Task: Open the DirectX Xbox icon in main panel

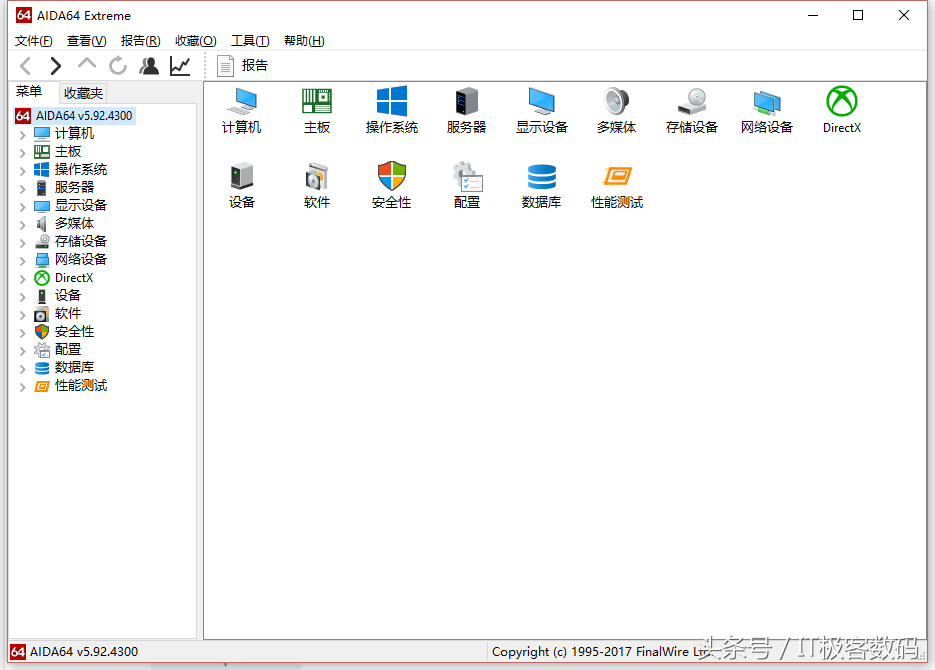Action: [842, 110]
